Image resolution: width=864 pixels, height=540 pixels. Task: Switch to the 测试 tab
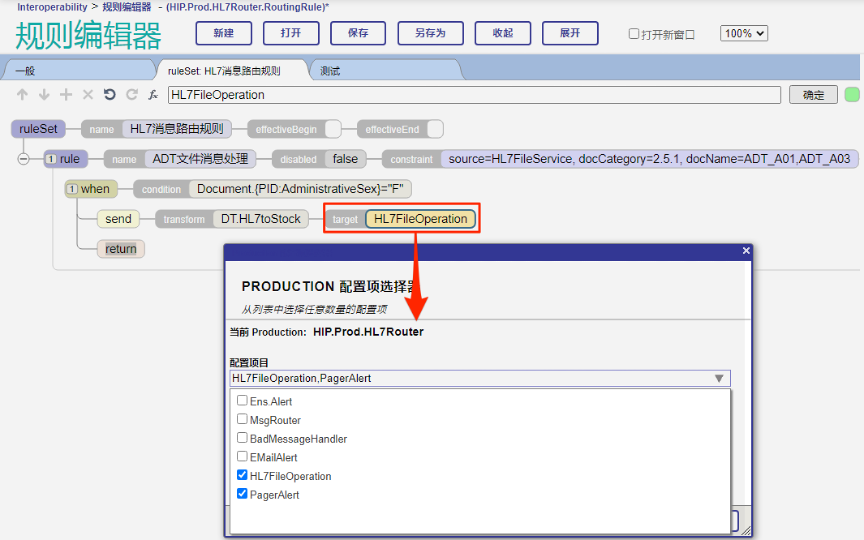330,71
